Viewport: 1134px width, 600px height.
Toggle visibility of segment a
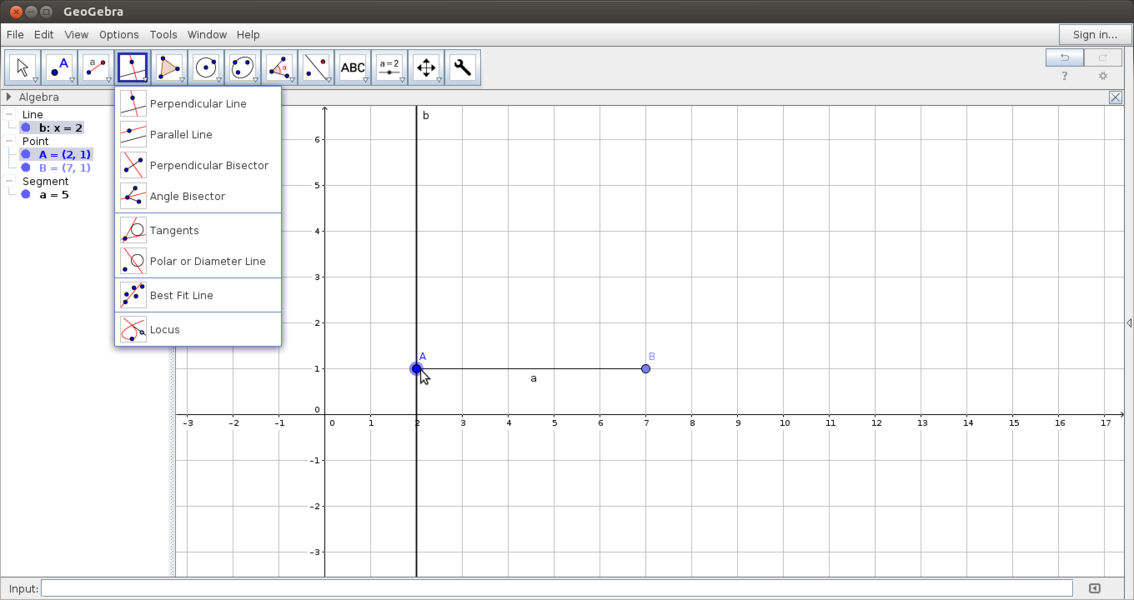click(24, 194)
